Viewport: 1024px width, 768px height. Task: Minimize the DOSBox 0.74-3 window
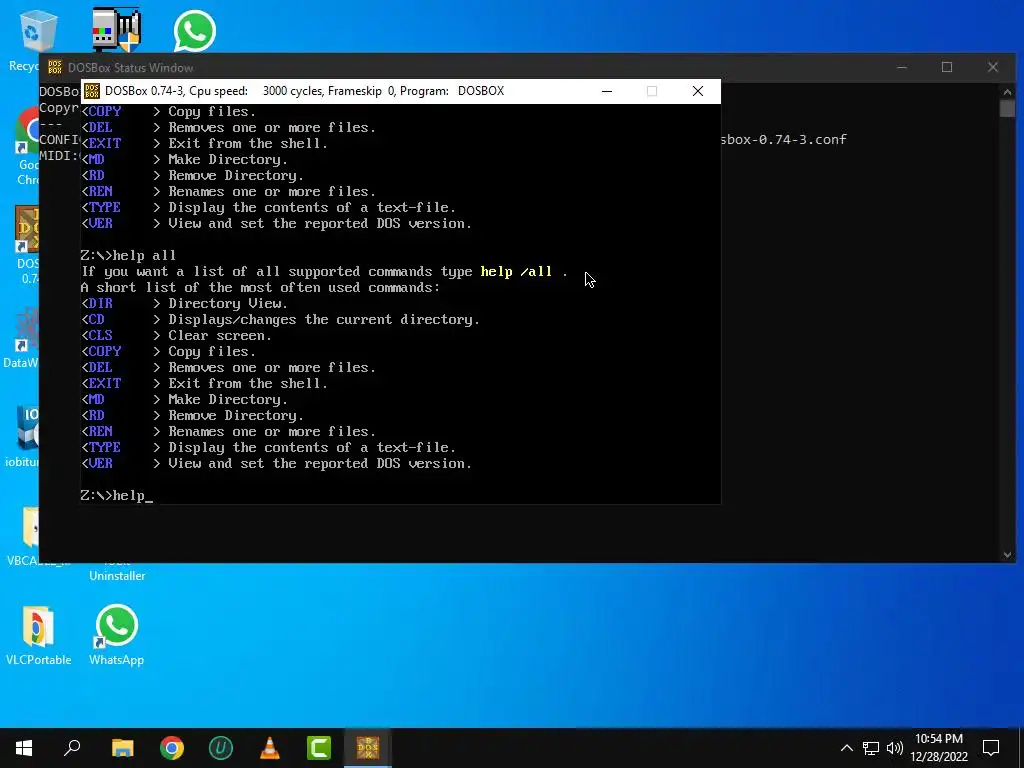coord(607,91)
